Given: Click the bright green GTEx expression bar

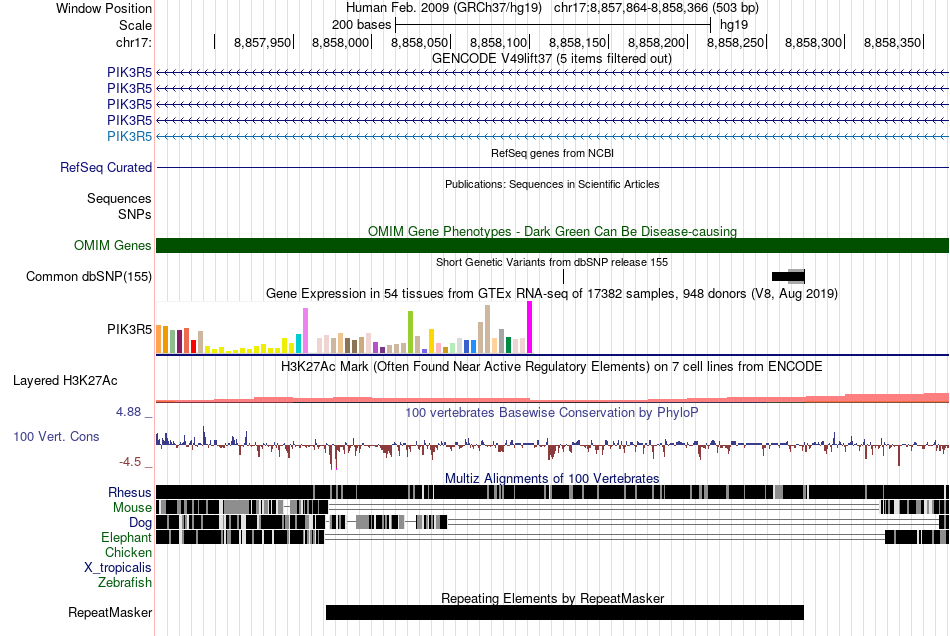Looking at the screenshot, I should pyautogui.click(x=411, y=332).
